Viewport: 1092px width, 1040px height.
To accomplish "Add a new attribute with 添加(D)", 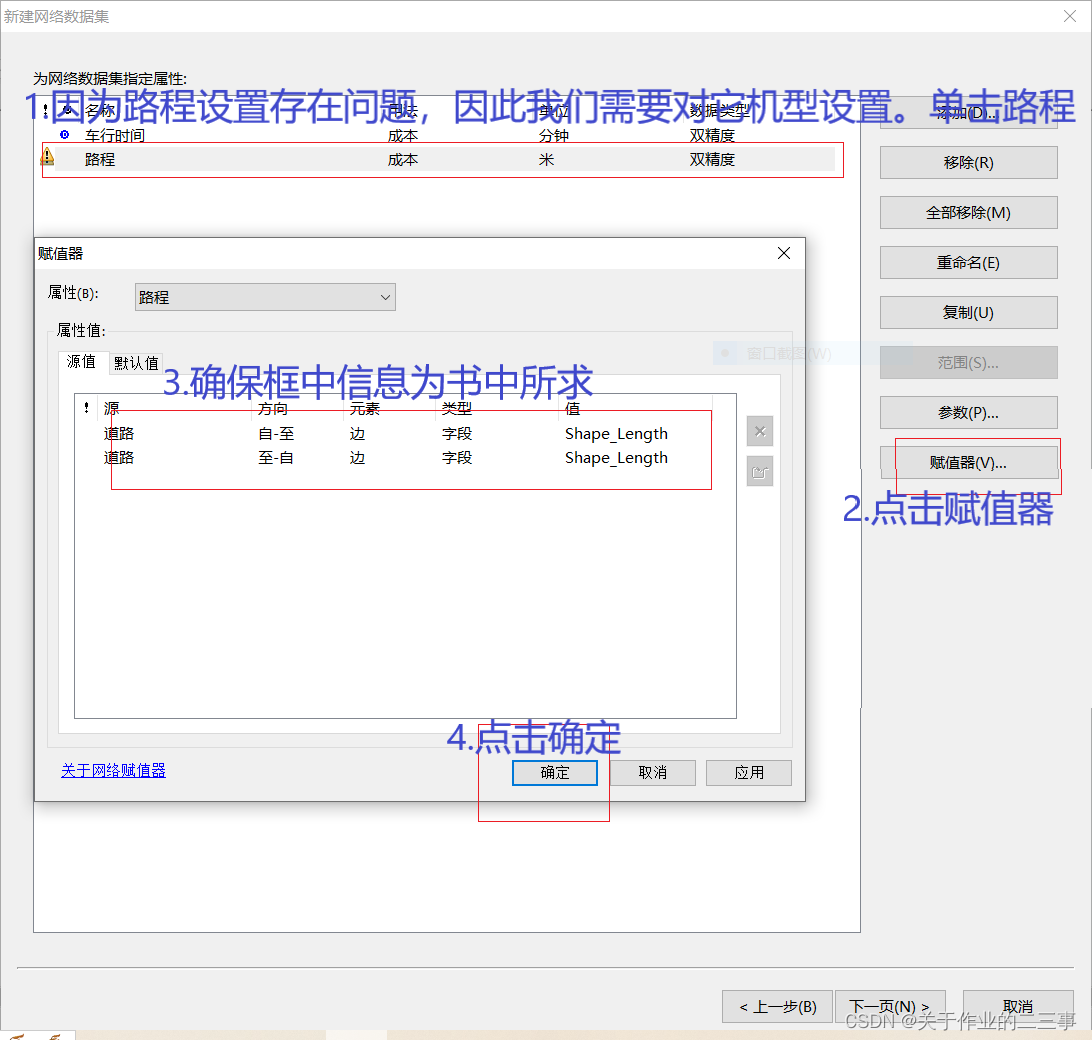I will (967, 113).
